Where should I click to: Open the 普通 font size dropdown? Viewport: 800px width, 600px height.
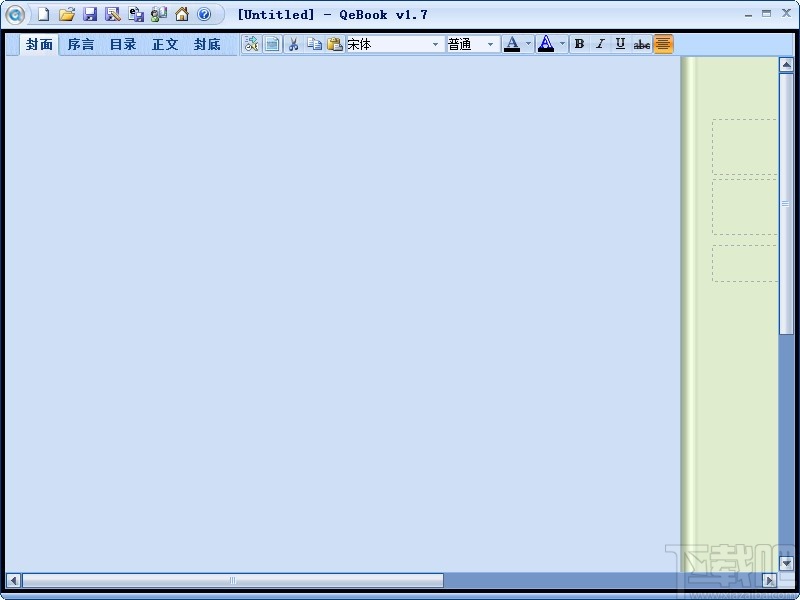pos(491,43)
